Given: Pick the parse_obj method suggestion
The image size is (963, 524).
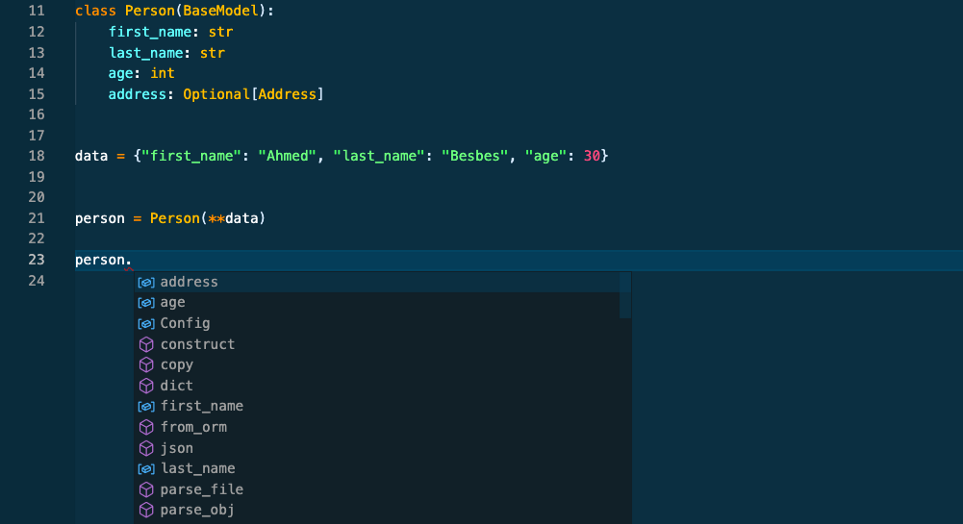Looking at the screenshot, I should coord(377,510).
